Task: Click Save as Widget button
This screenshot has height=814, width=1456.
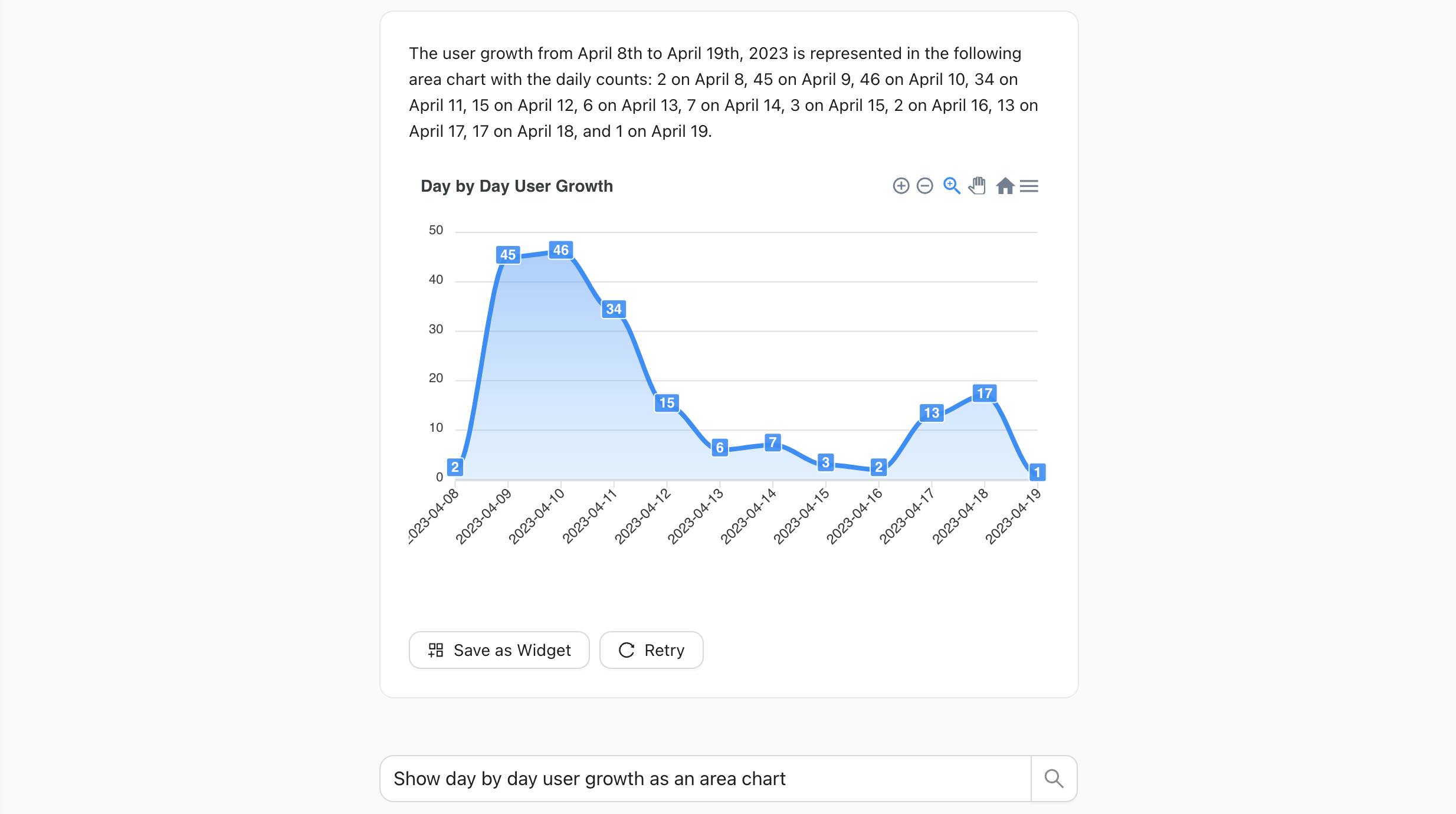Action: pyautogui.click(x=499, y=650)
